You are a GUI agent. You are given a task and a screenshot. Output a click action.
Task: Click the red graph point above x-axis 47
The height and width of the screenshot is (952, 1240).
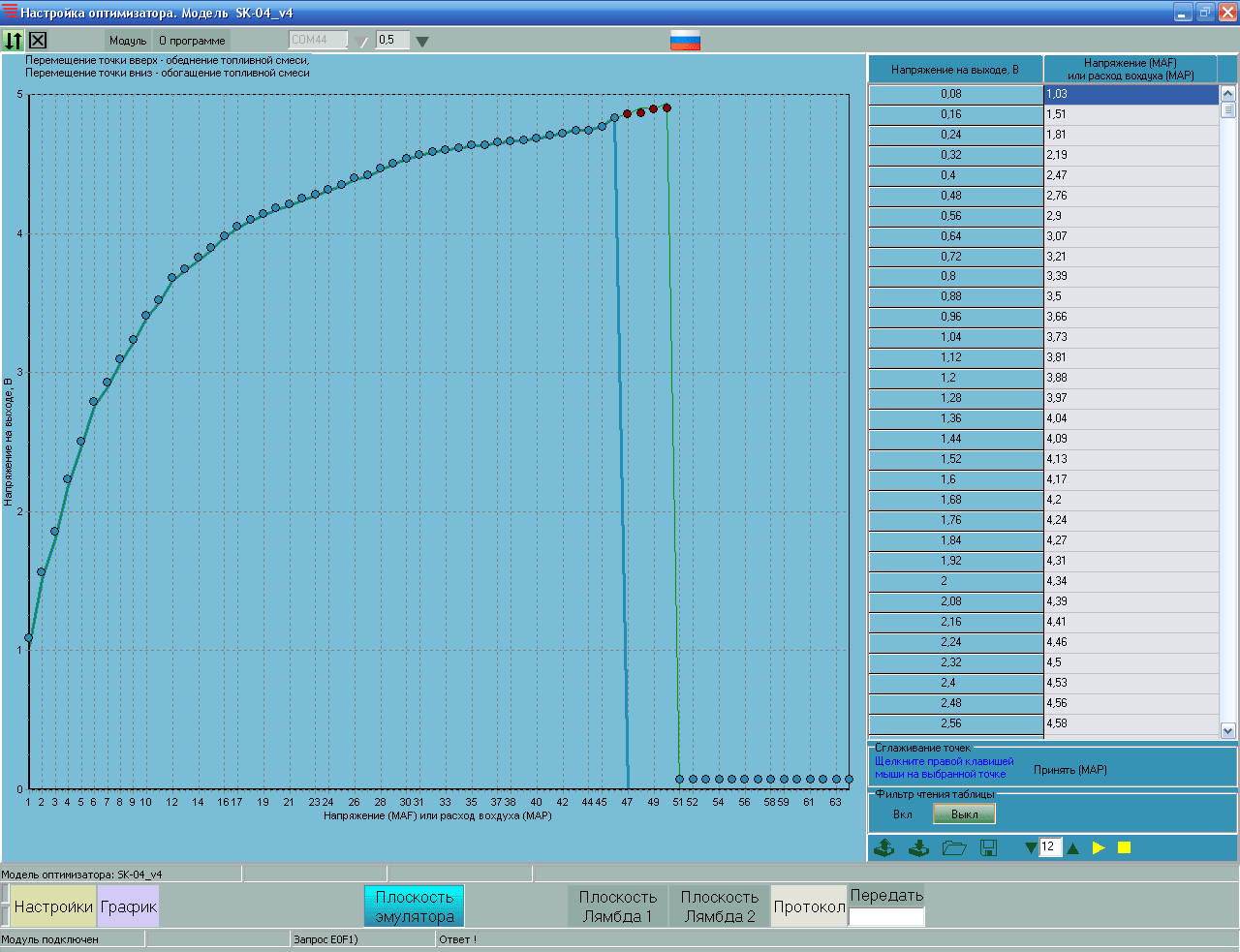tap(627, 114)
